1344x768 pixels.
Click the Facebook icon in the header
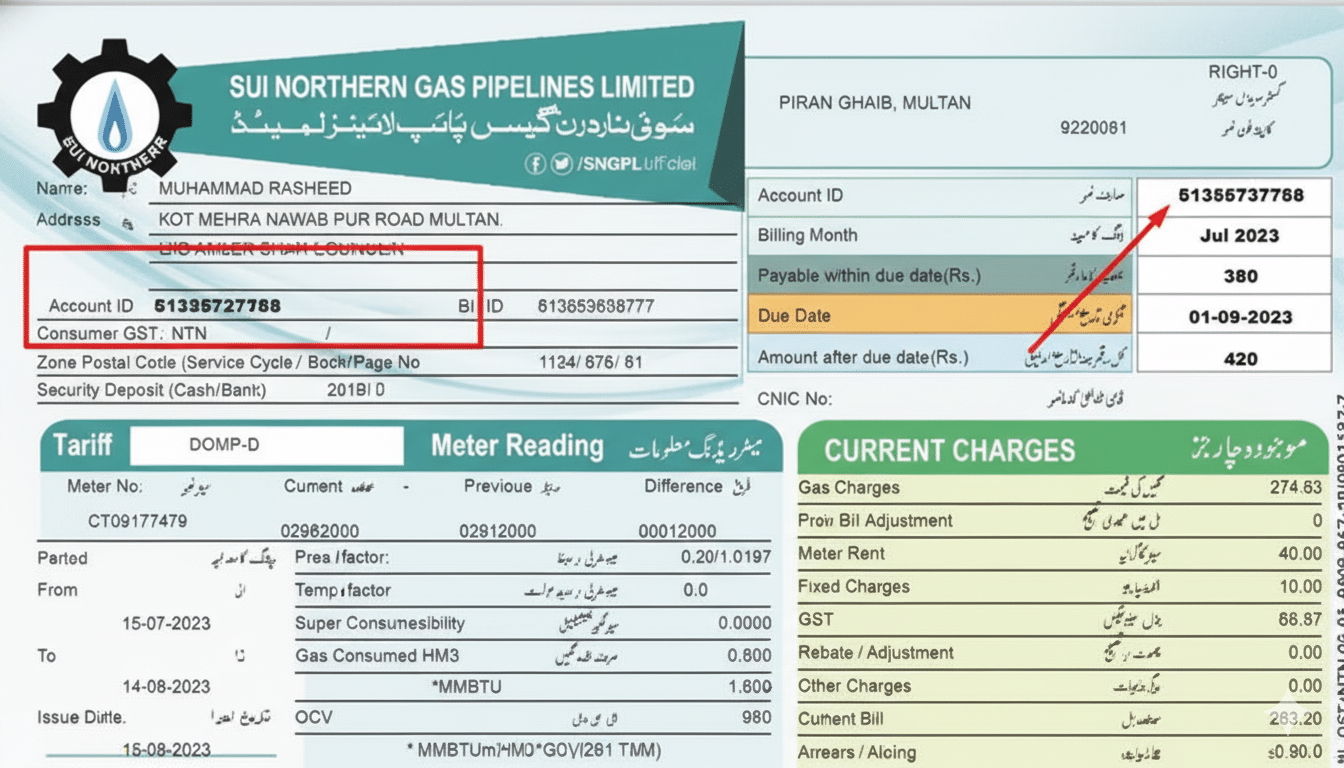click(537, 163)
